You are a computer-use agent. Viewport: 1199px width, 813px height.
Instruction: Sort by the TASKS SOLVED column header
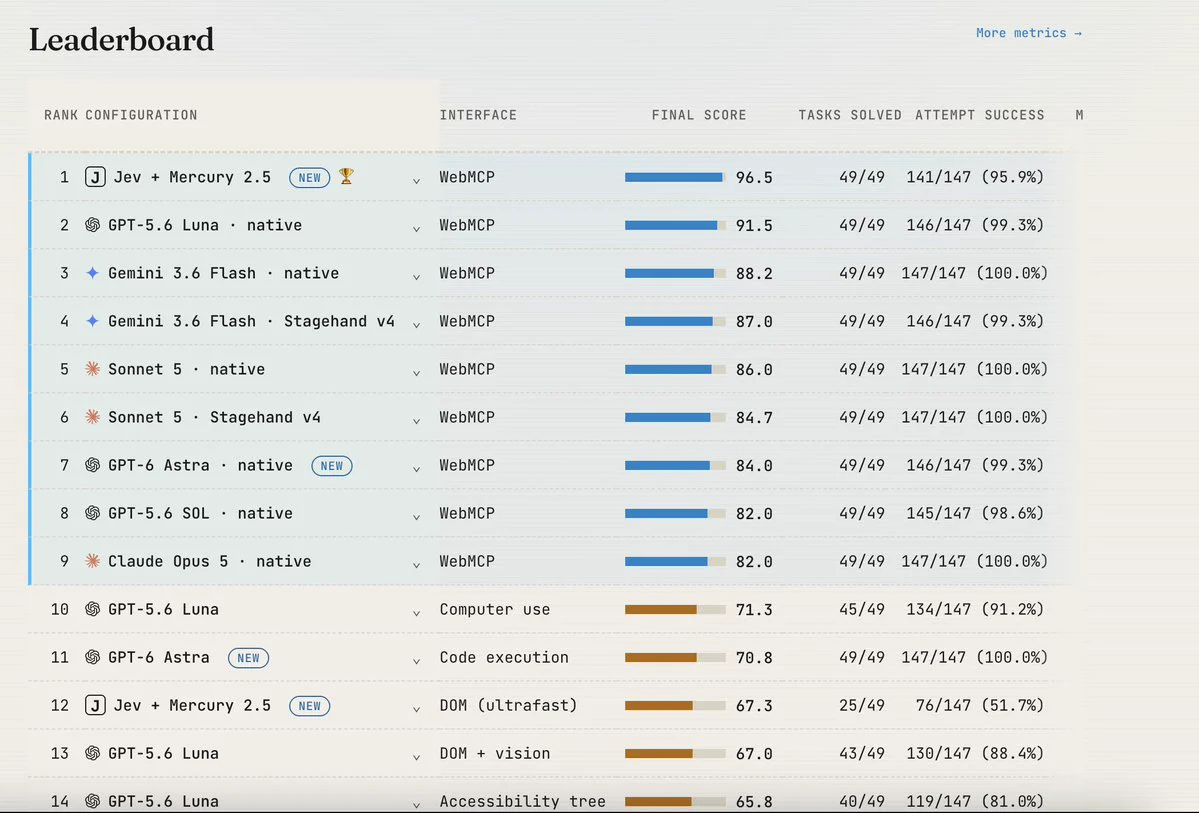click(850, 115)
